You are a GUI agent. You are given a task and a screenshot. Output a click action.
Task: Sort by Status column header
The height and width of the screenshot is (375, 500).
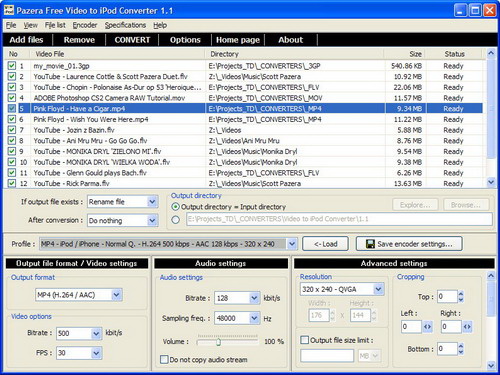454,54
